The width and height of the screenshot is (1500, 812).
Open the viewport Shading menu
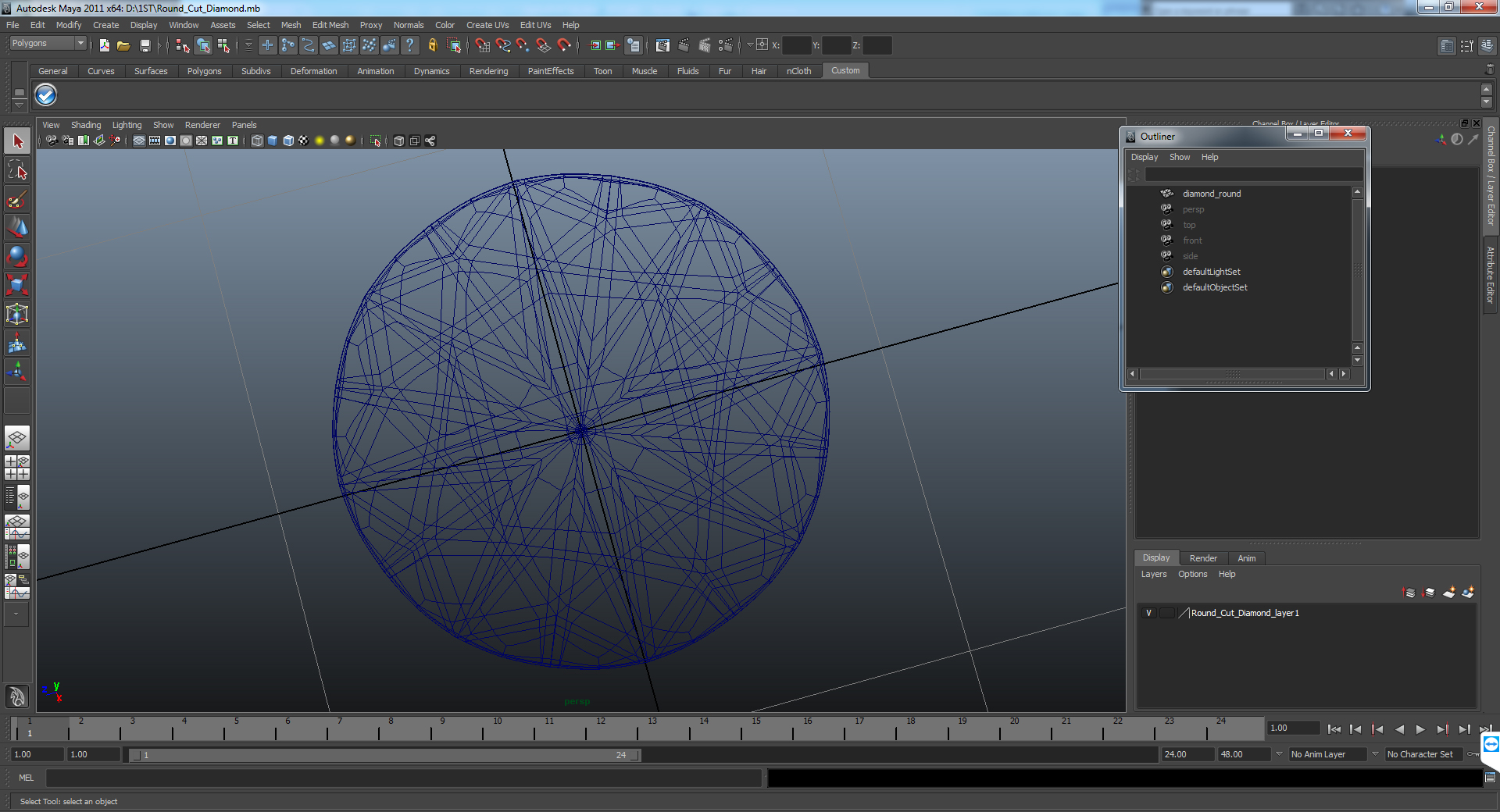pyautogui.click(x=86, y=125)
